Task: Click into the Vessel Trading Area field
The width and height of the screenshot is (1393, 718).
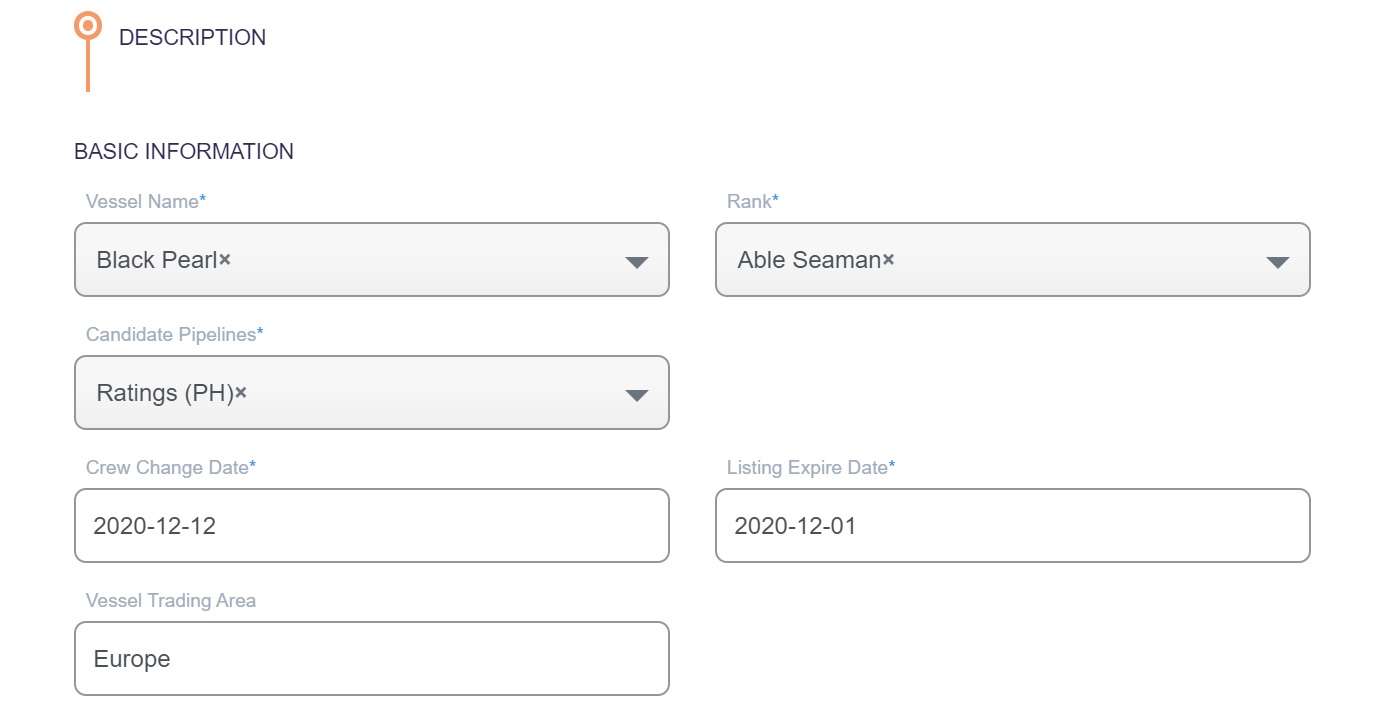Action: [x=371, y=659]
